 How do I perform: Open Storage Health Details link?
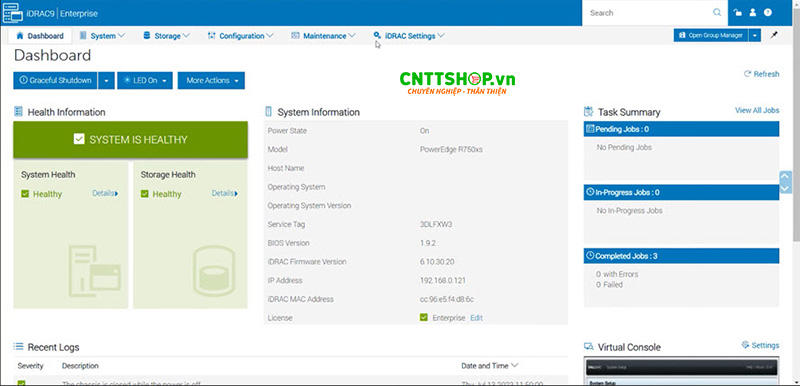click(224, 193)
